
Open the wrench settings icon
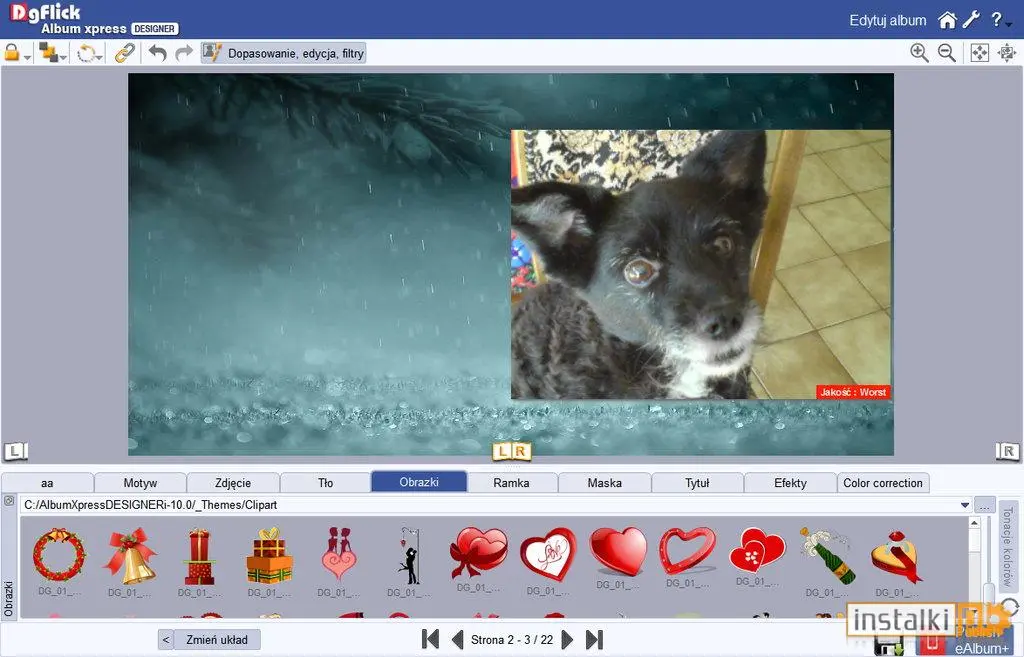point(971,20)
